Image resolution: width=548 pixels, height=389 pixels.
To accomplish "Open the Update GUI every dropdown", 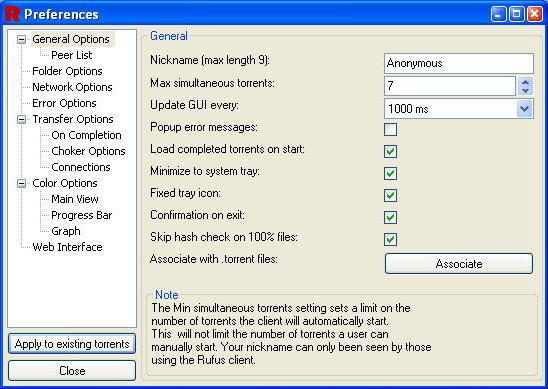I will 525,109.
